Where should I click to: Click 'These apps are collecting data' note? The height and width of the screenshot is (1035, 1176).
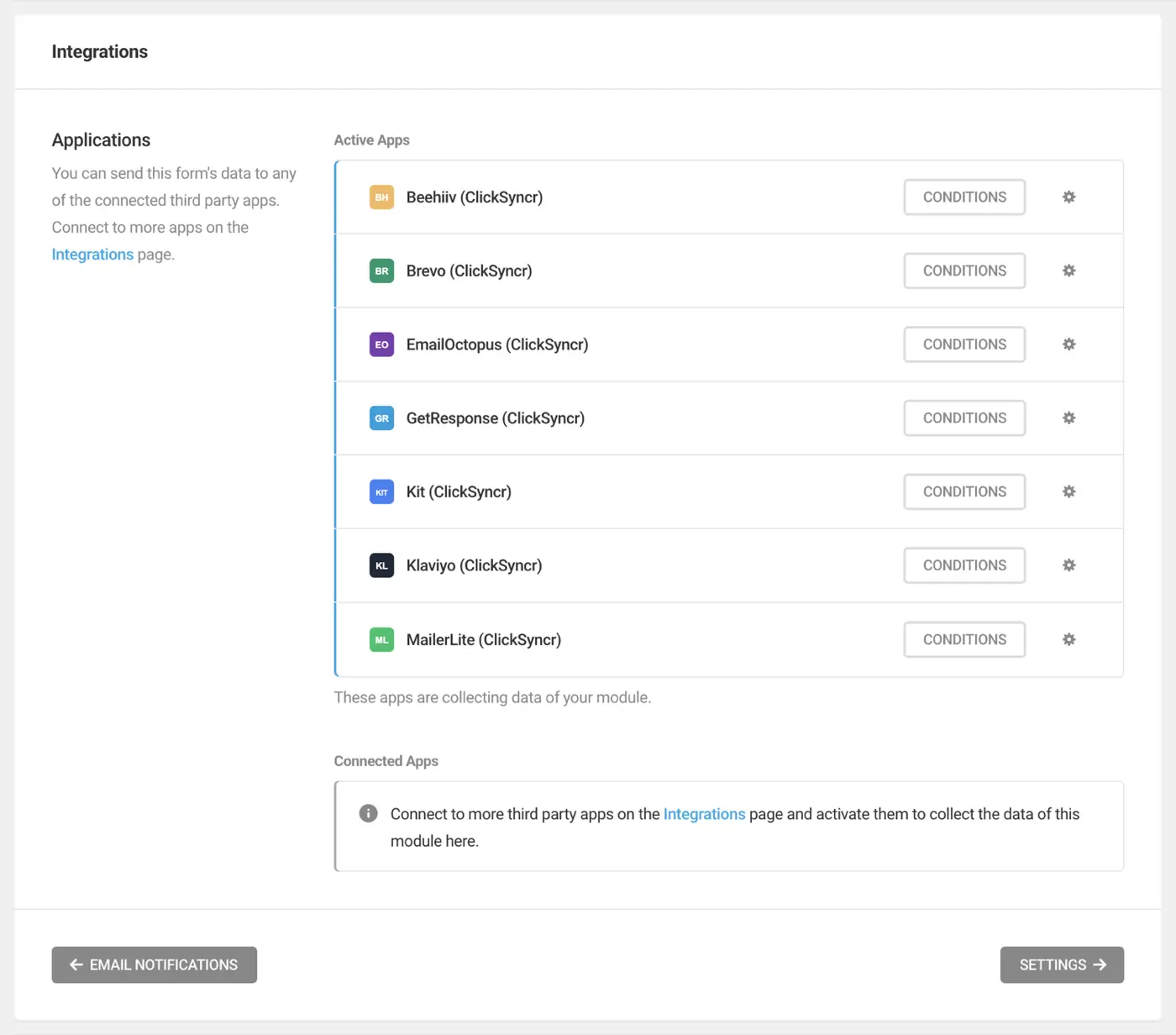click(x=492, y=697)
